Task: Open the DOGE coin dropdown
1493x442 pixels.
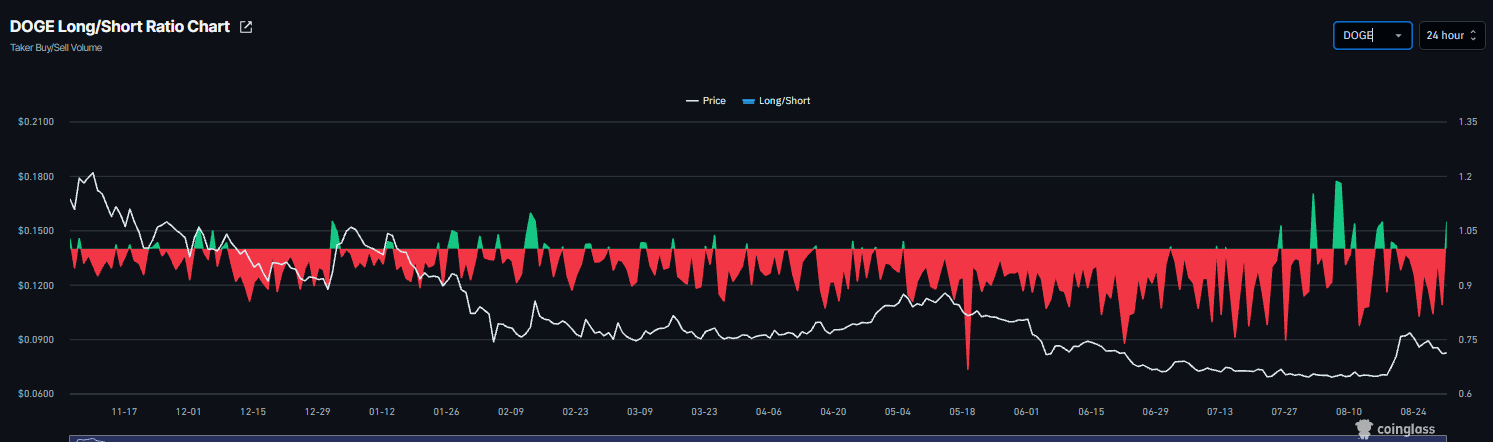Action: (1372, 35)
